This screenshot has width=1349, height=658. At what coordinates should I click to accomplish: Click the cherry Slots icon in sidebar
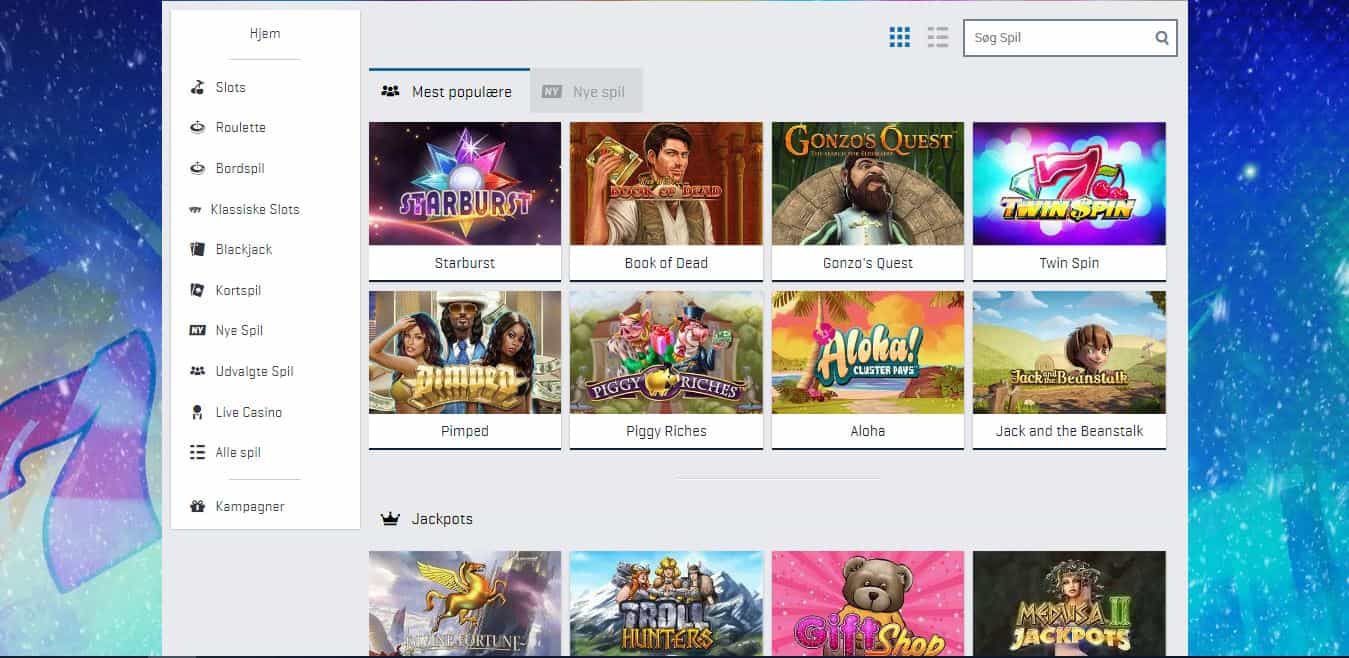[x=197, y=88]
